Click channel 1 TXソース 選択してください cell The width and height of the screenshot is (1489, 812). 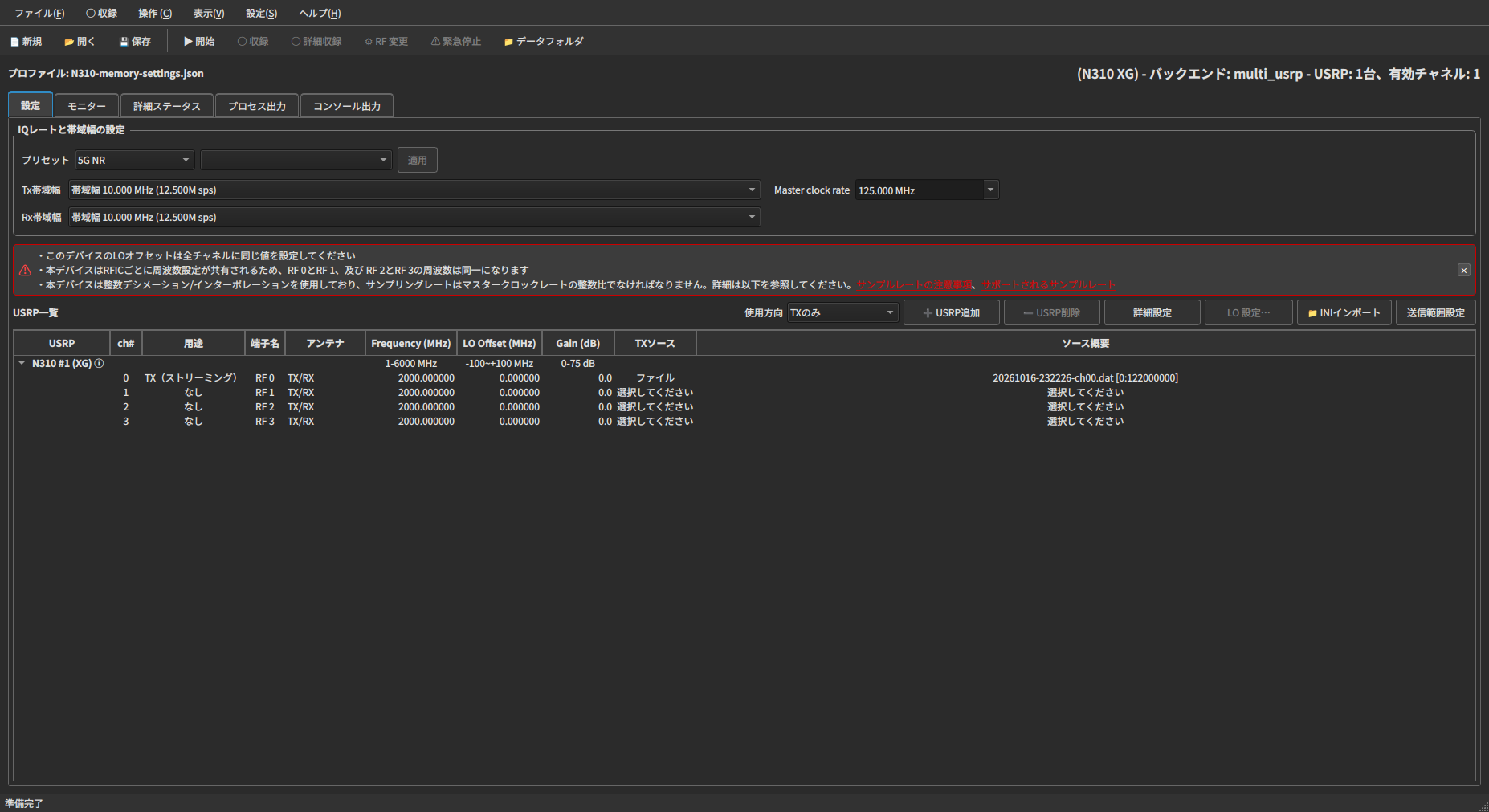(x=655, y=393)
